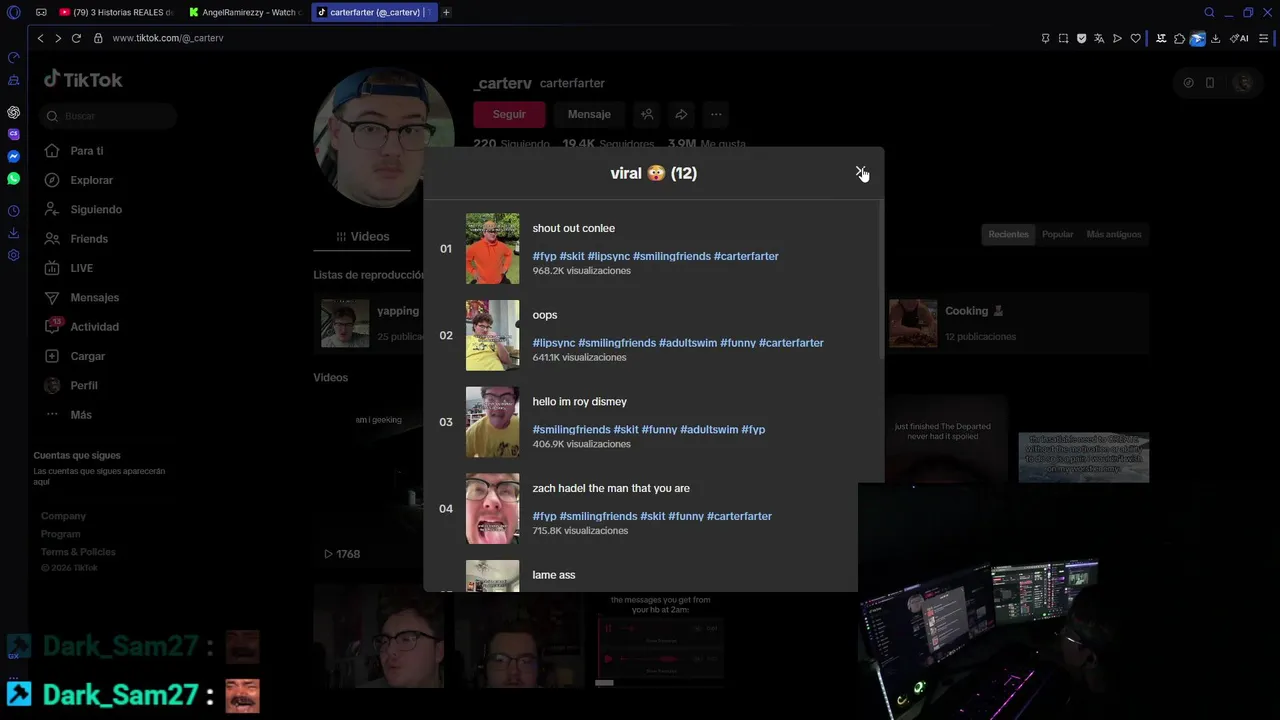The image size is (1280, 720).
Task: Open the page translate icon
Action: coord(1099,38)
